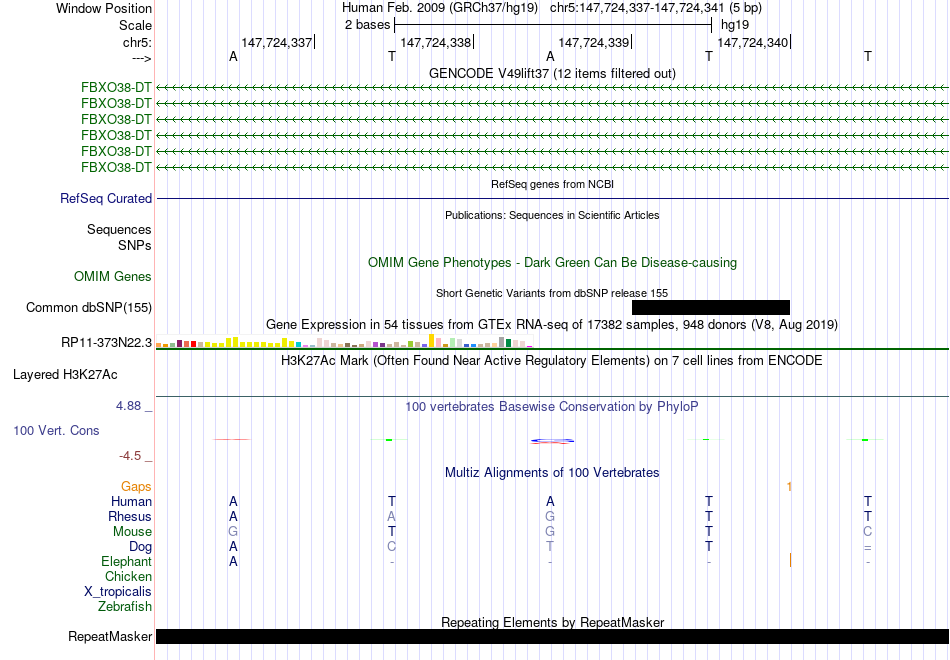Select position label 147,724,337

(276, 42)
